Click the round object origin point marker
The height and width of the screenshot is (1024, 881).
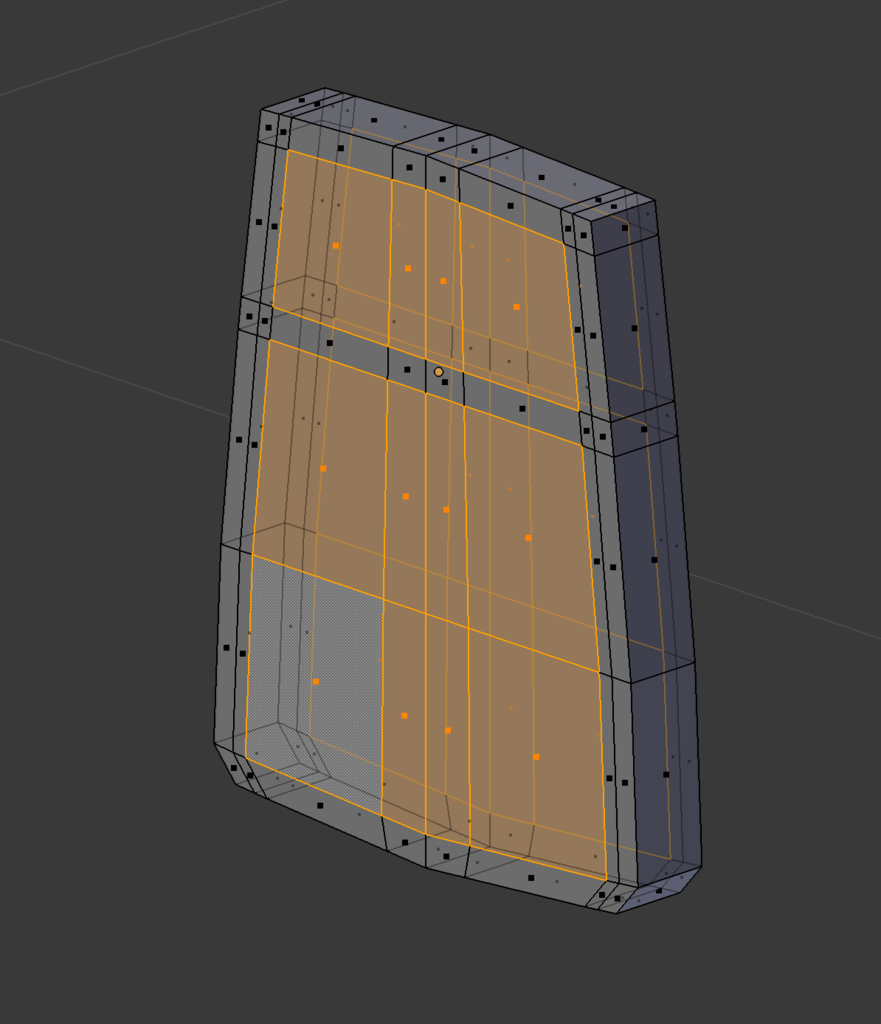pos(439,372)
